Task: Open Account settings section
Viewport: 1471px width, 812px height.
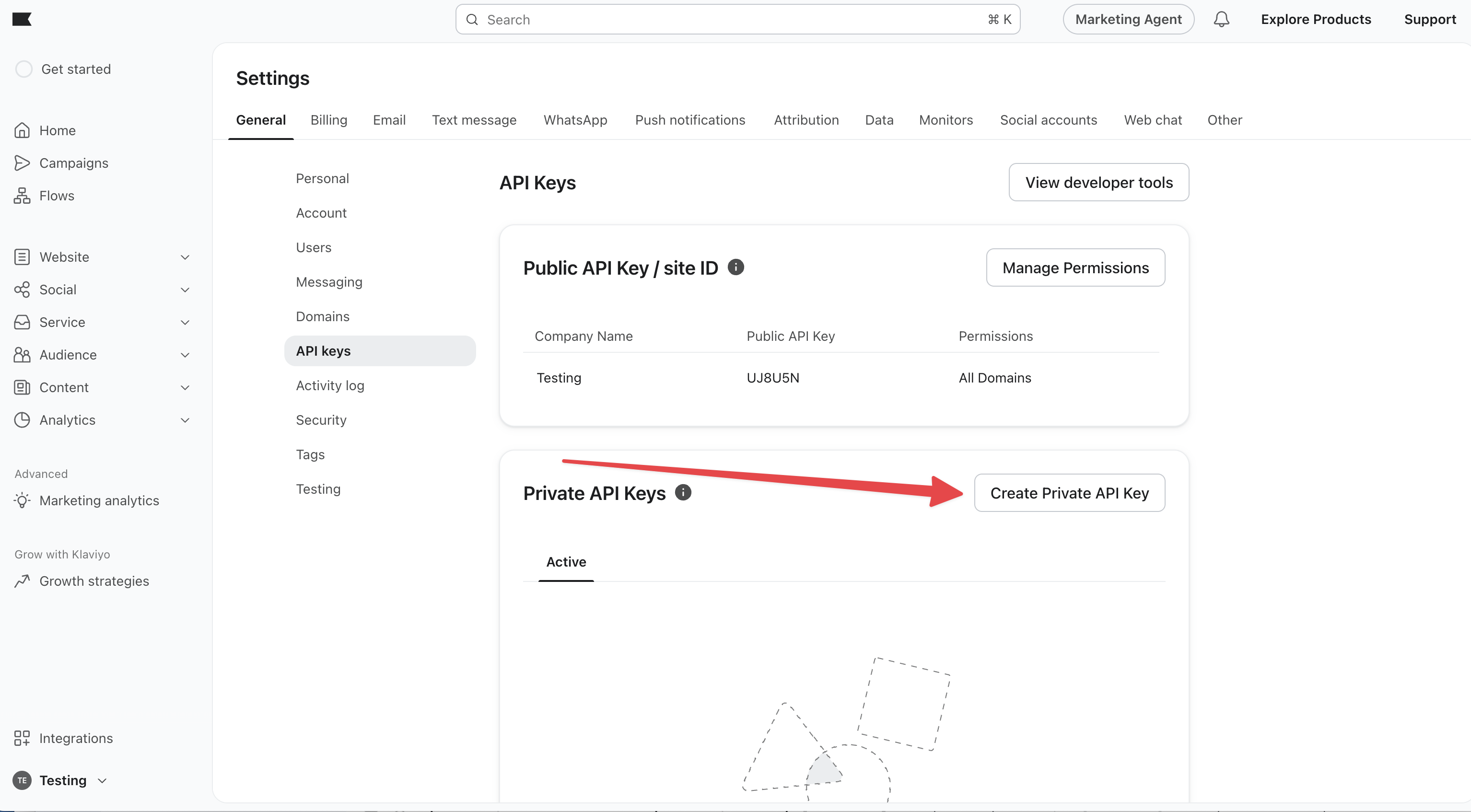Action: coord(321,213)
